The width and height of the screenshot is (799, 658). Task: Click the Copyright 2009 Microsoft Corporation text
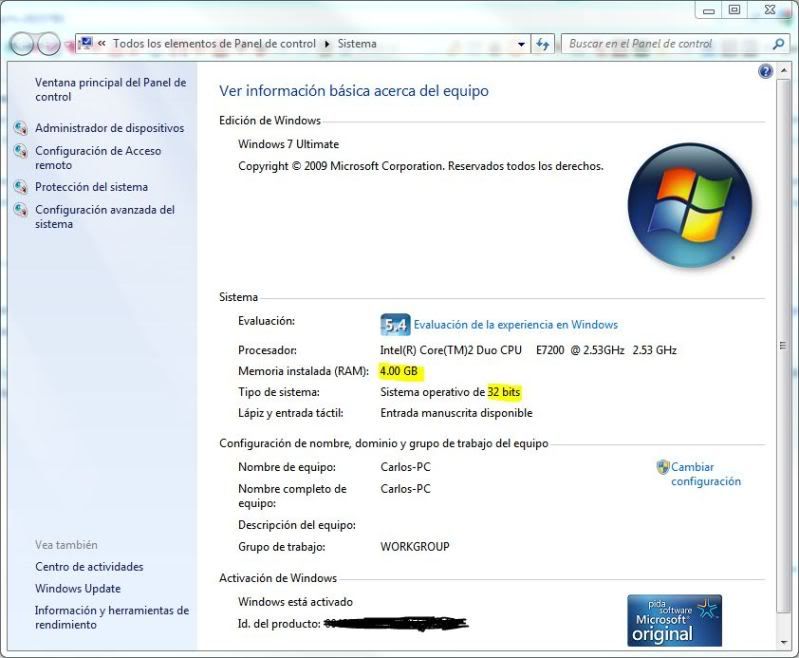[x=421, y=166]
